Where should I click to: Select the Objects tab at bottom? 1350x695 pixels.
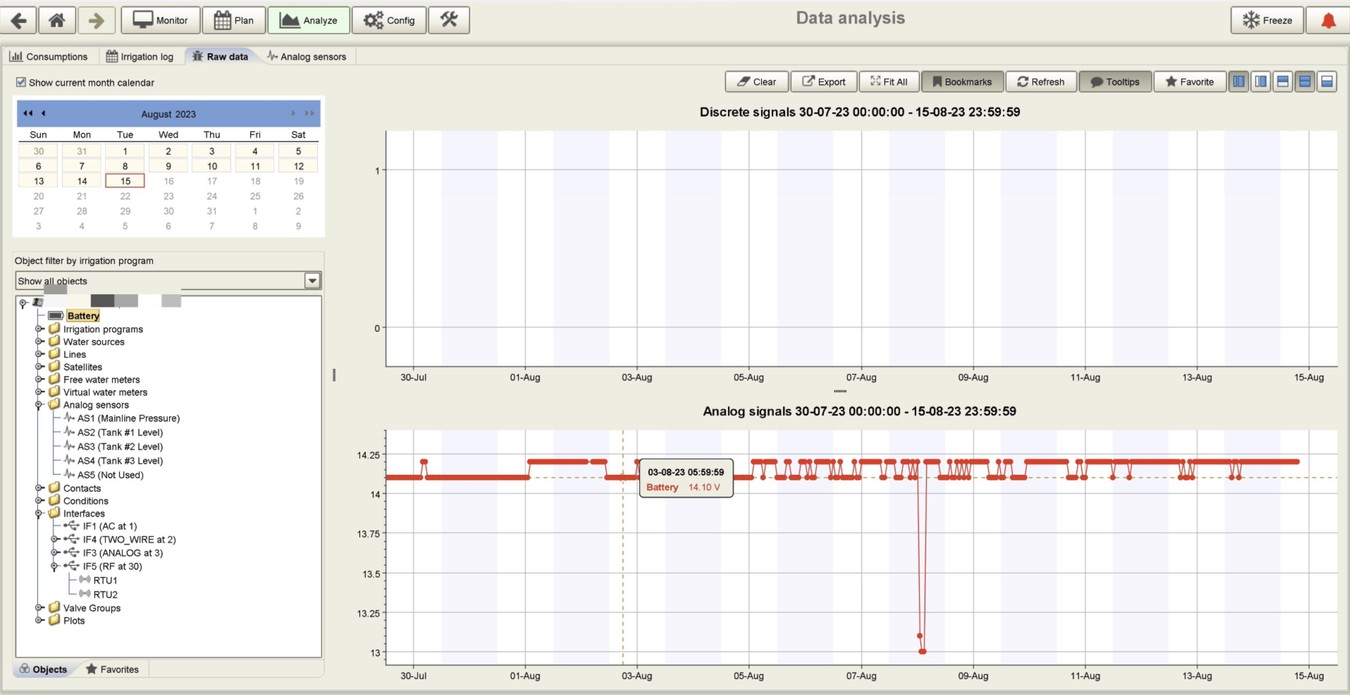click(43, 669)
